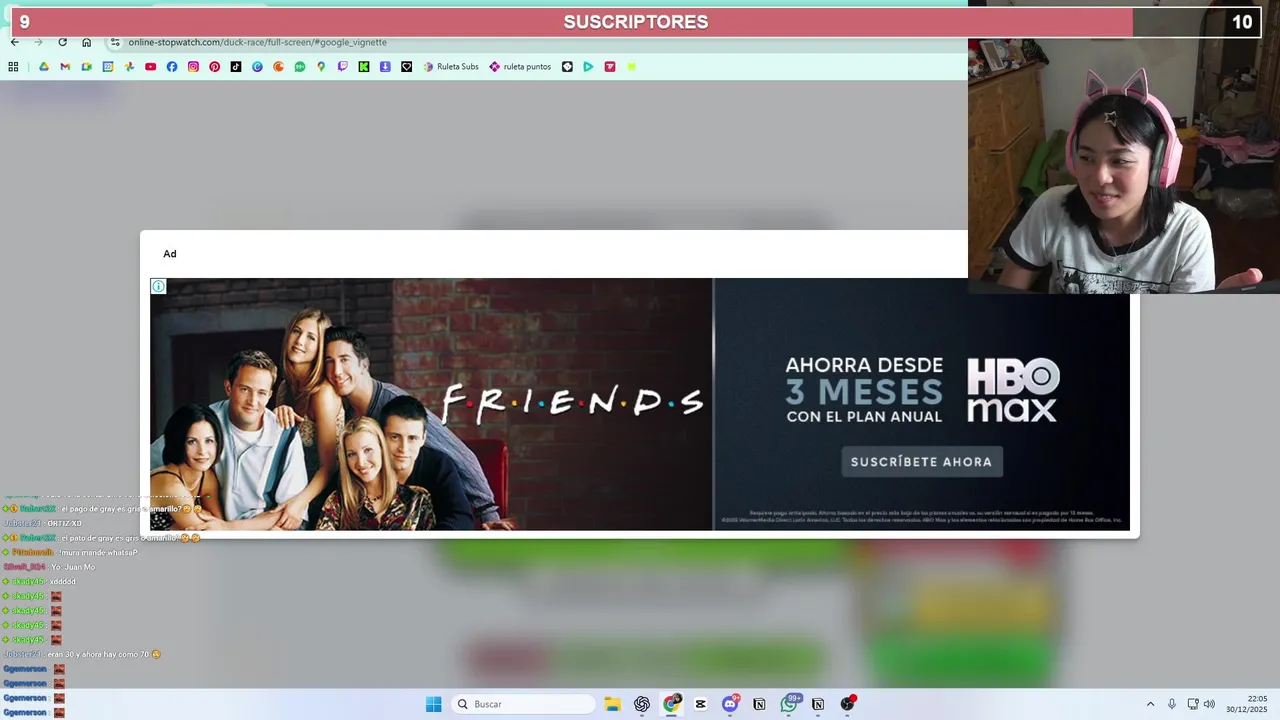Click the HBO Max logo
Screen dimensions: 1280x720
1012,390
